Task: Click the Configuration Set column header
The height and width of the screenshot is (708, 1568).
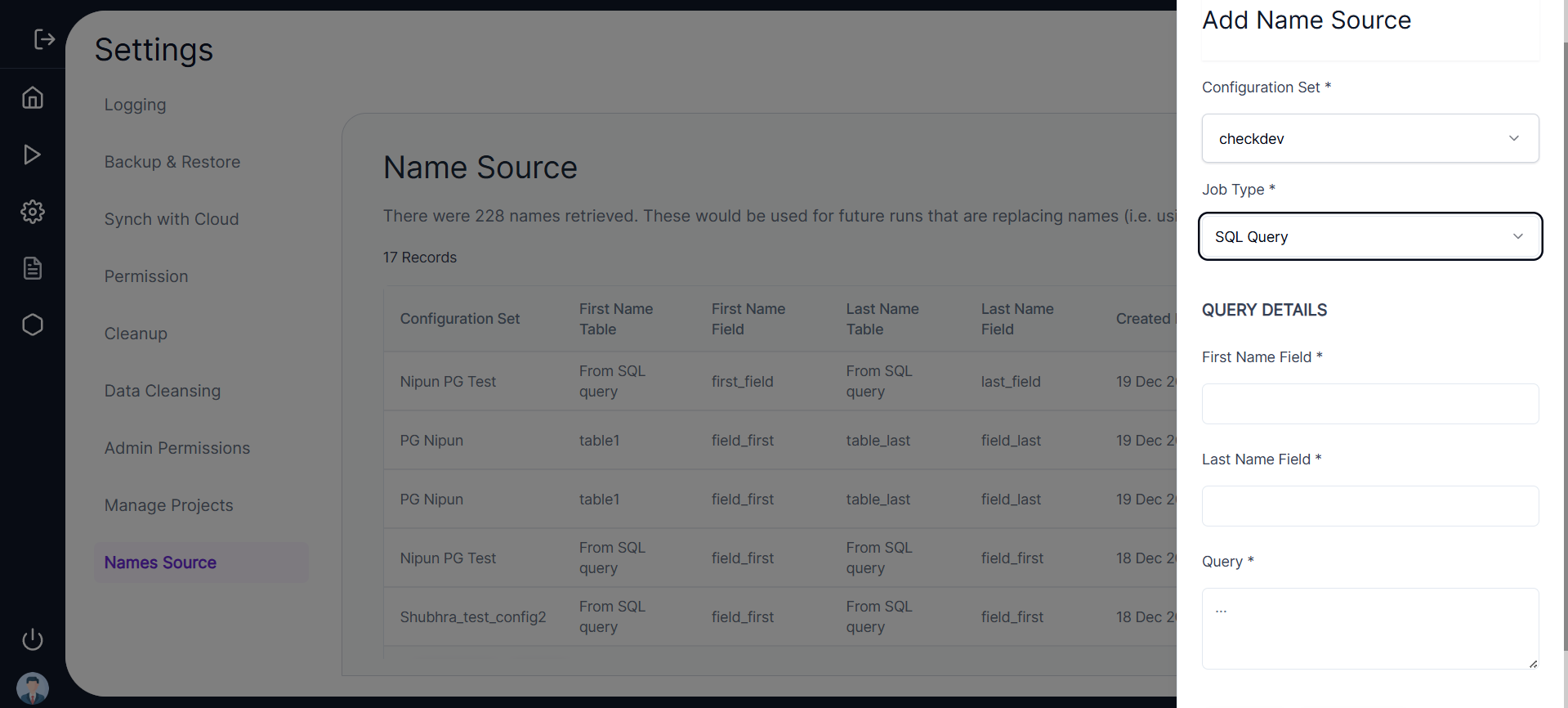Action: 460,319
